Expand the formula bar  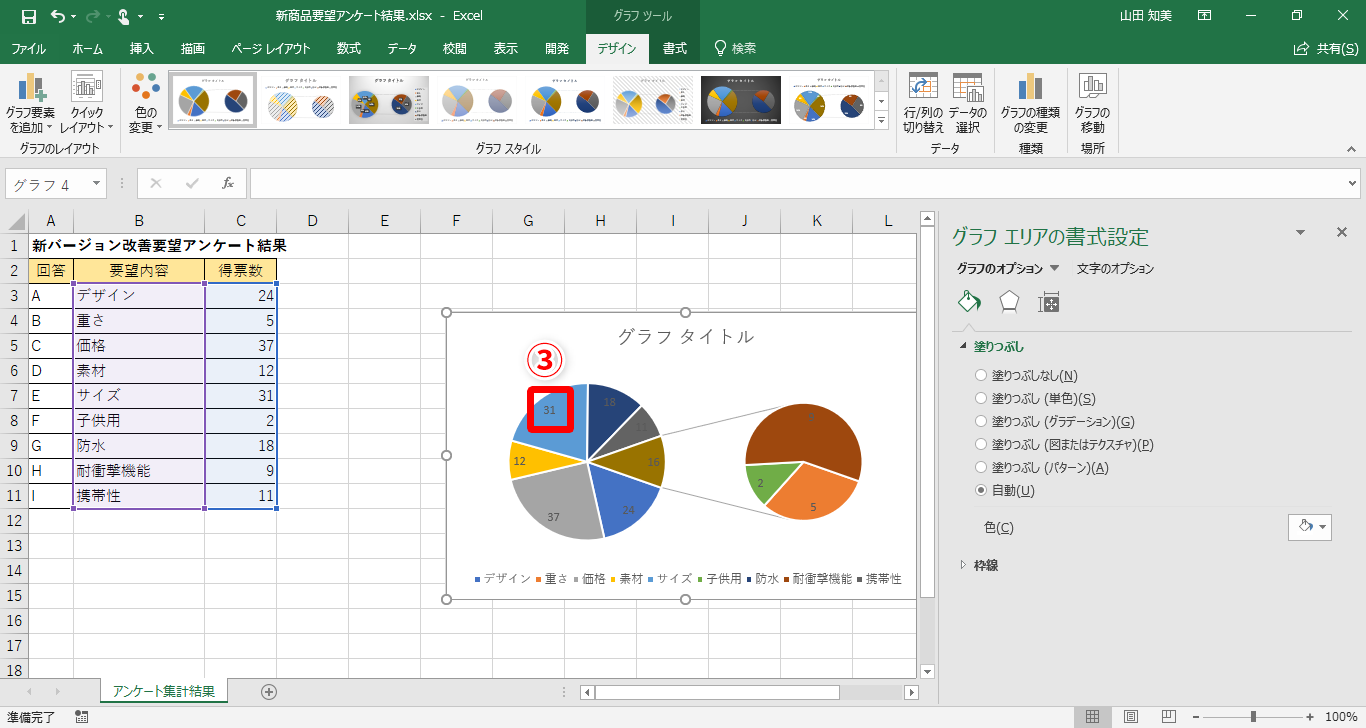click(x=1353, y=184)
